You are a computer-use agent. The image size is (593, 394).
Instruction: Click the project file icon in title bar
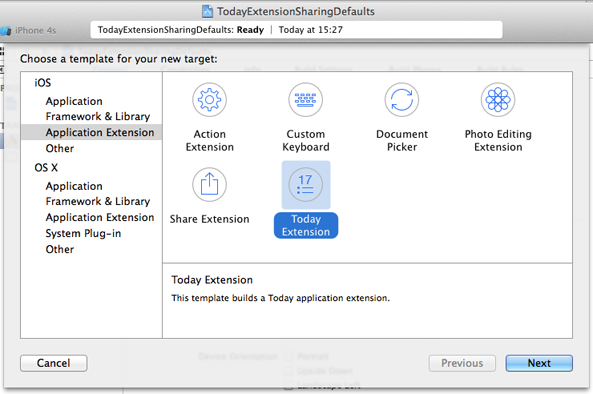[x=207, y=11]
